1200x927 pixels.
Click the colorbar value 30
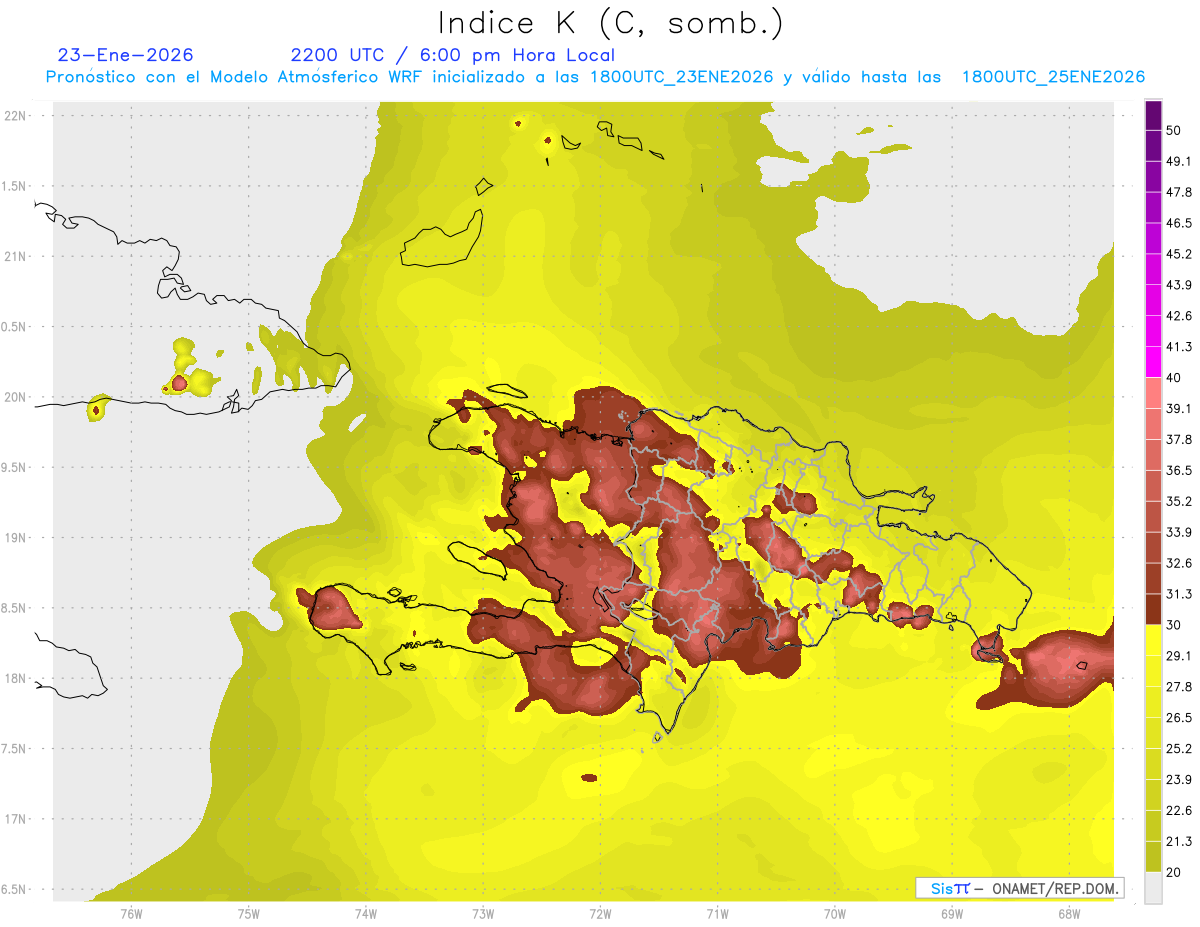(1174, 625)
